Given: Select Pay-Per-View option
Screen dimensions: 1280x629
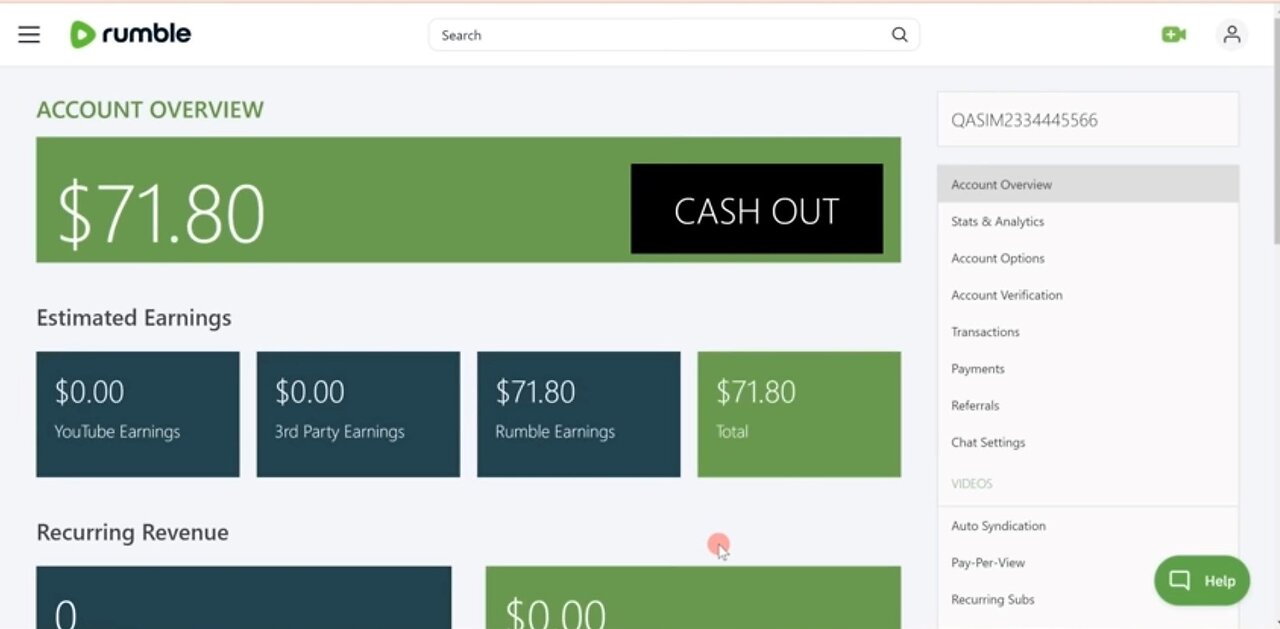Looking at the screenshot, I should point(1088,563).
